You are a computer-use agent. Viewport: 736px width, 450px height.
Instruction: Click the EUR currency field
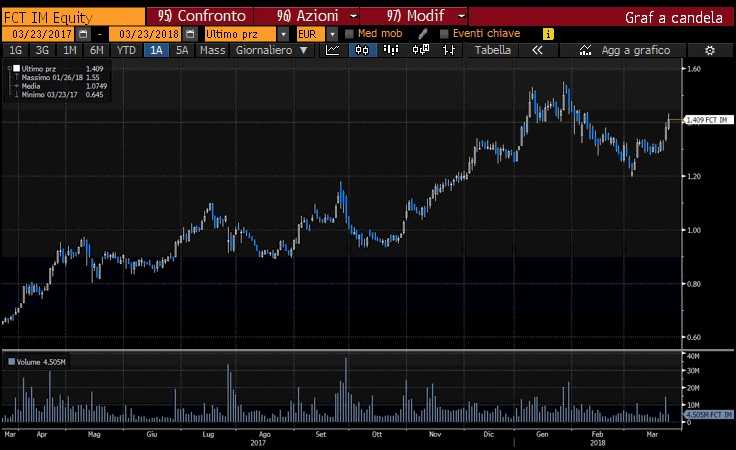[310, 34]
